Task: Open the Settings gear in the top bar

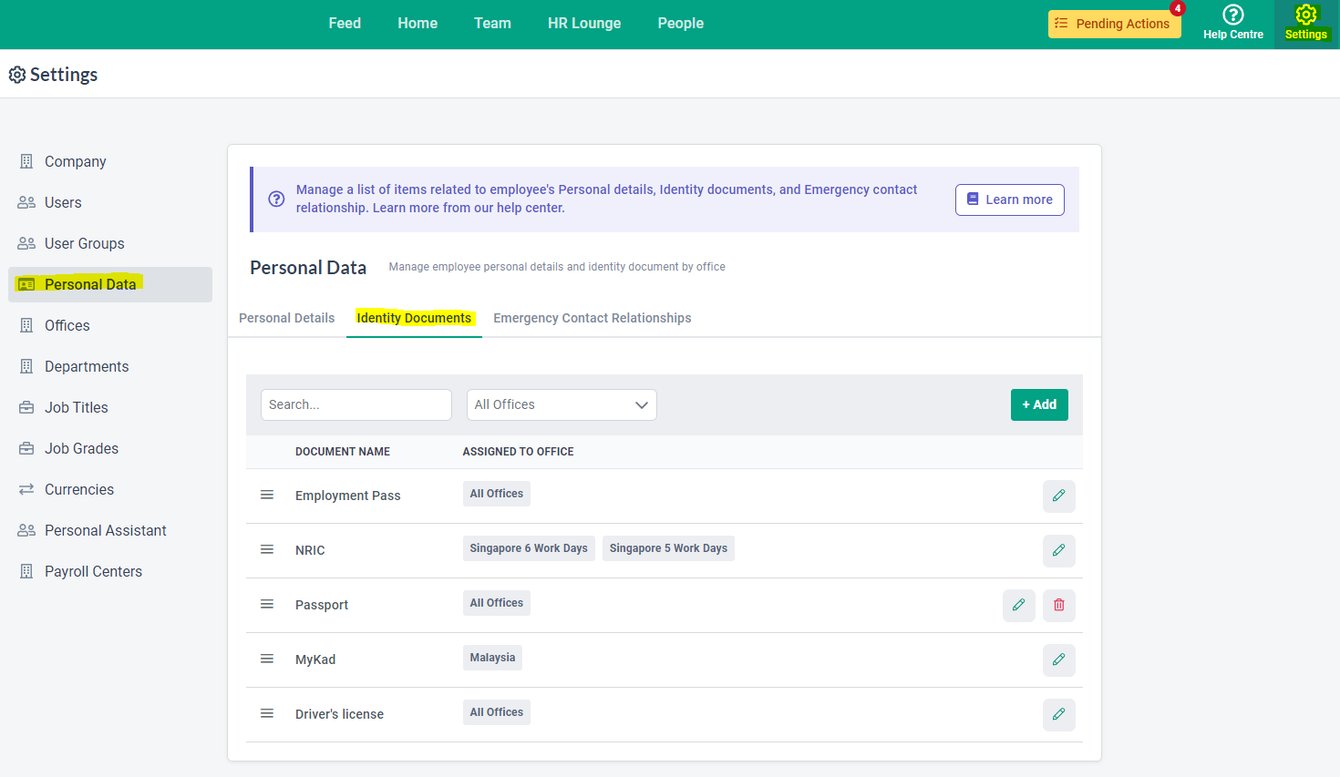Action: click(x=1305, y=16)
